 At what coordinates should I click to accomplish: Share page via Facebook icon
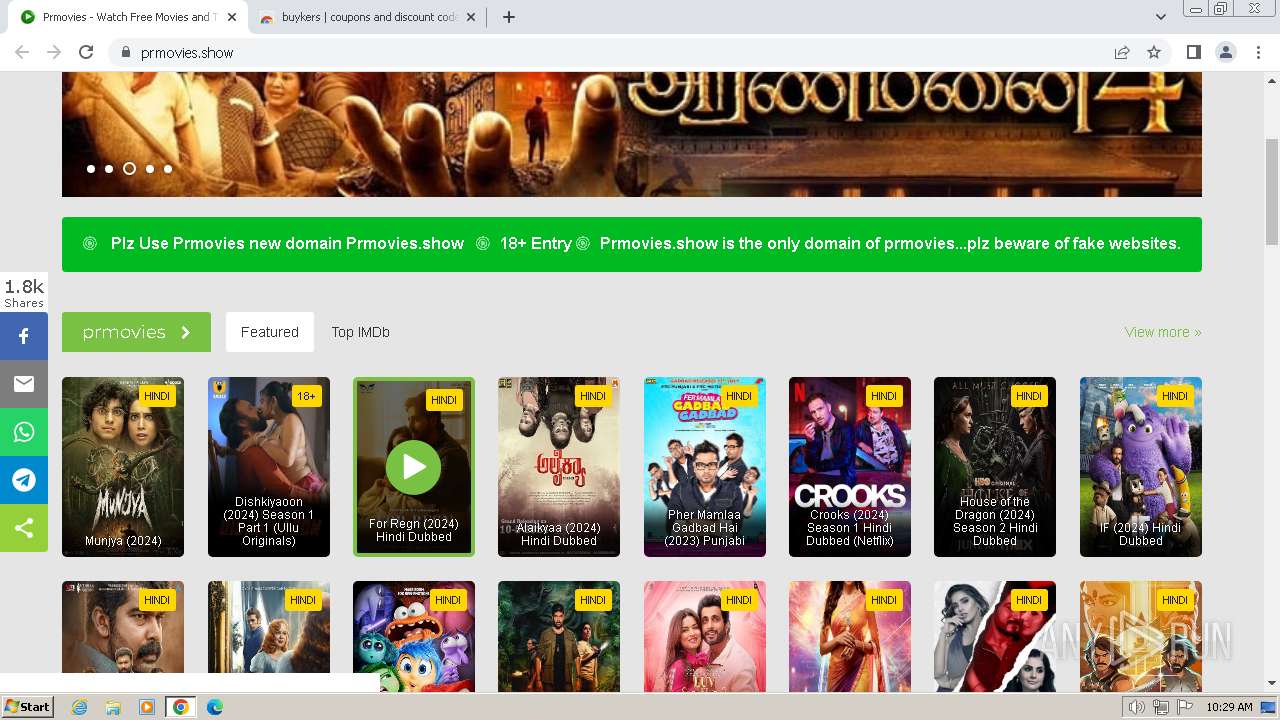point(24,336)
